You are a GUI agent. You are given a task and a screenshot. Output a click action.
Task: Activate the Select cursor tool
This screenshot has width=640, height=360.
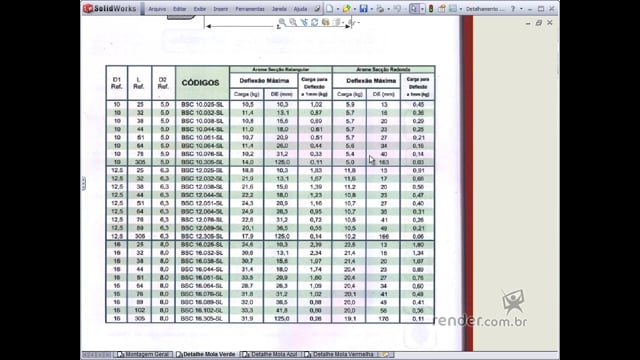point(414,9)
